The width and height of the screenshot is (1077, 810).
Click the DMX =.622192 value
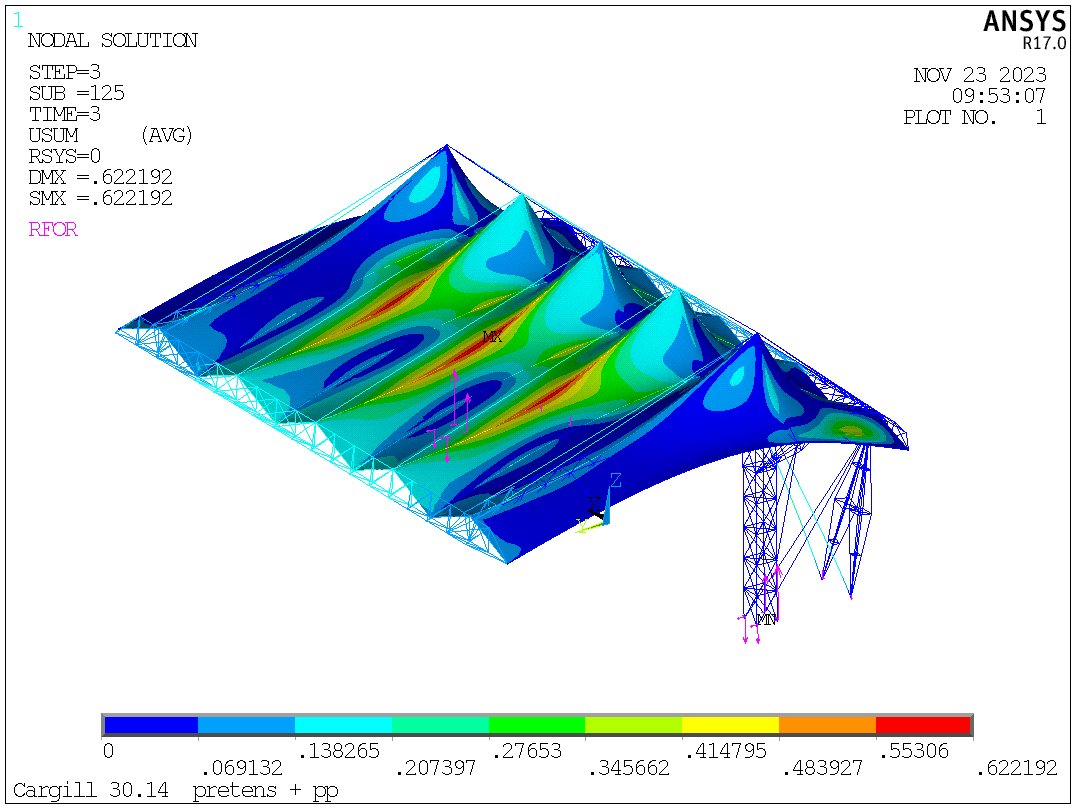point(100,177)
